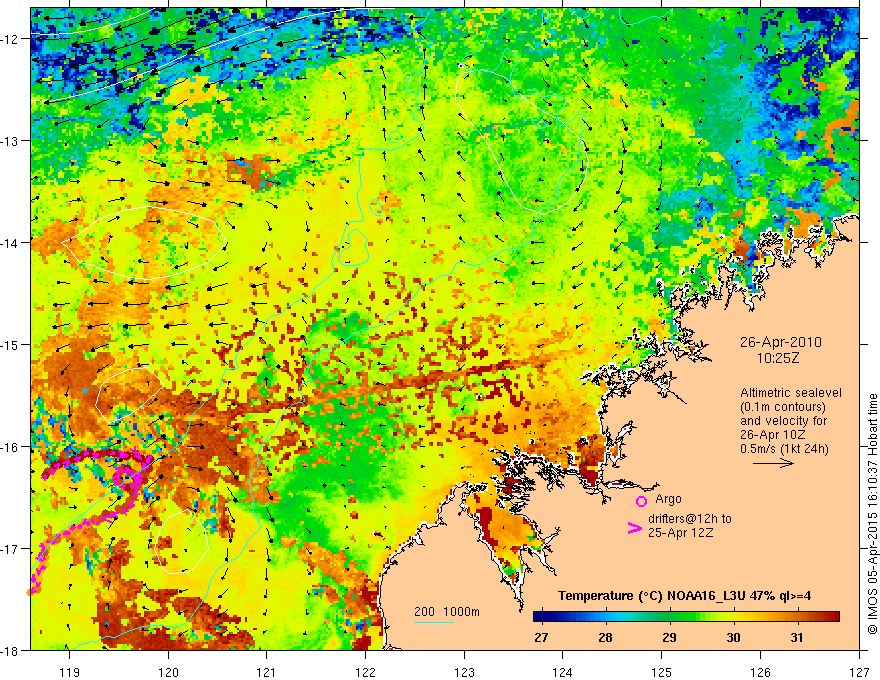Click the Altimetric sealevel legend text
Screen dimensions: 880x680
pos(791,393)
